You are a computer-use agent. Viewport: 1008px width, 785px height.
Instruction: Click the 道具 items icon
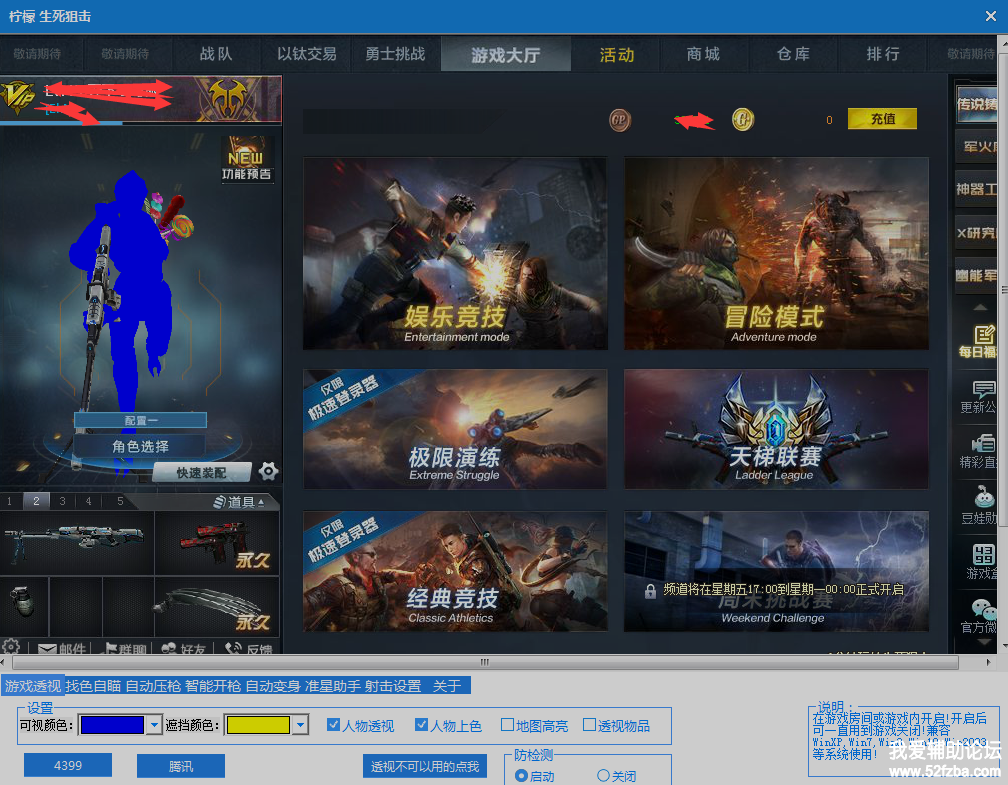[219, 502]
